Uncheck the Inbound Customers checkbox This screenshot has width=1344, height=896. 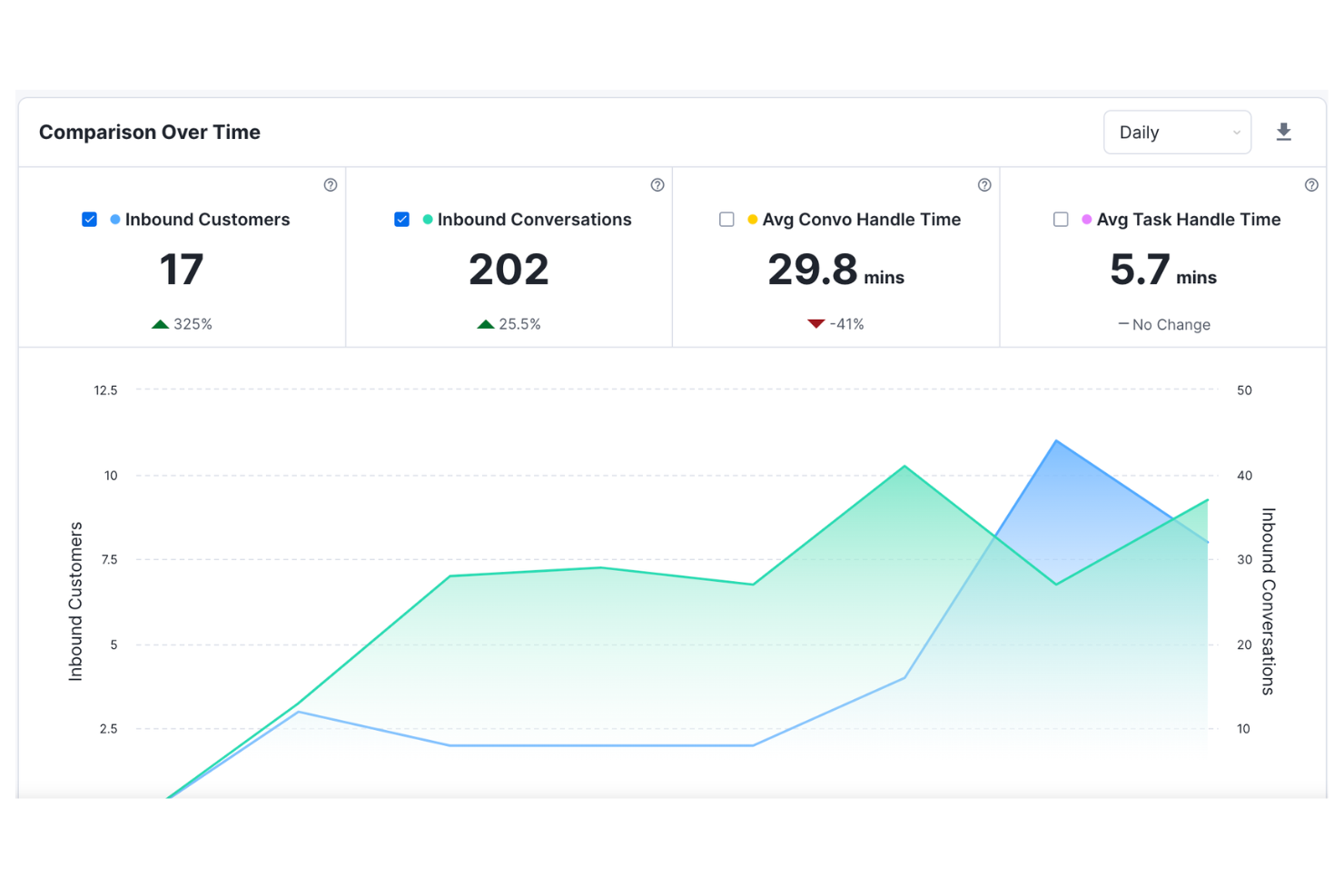89,219
